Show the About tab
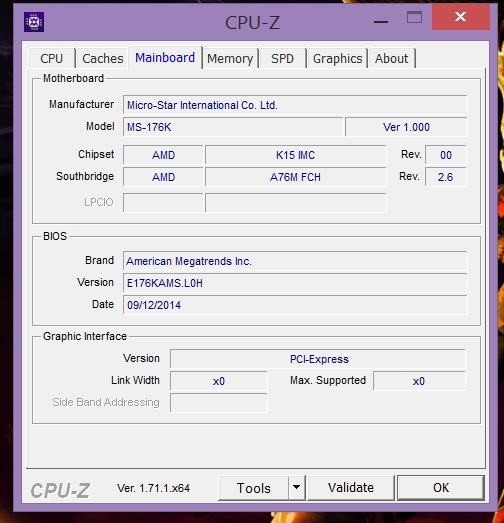Viewport: 504px width, 523px height. pyautogui.click(x=392, y=59)
